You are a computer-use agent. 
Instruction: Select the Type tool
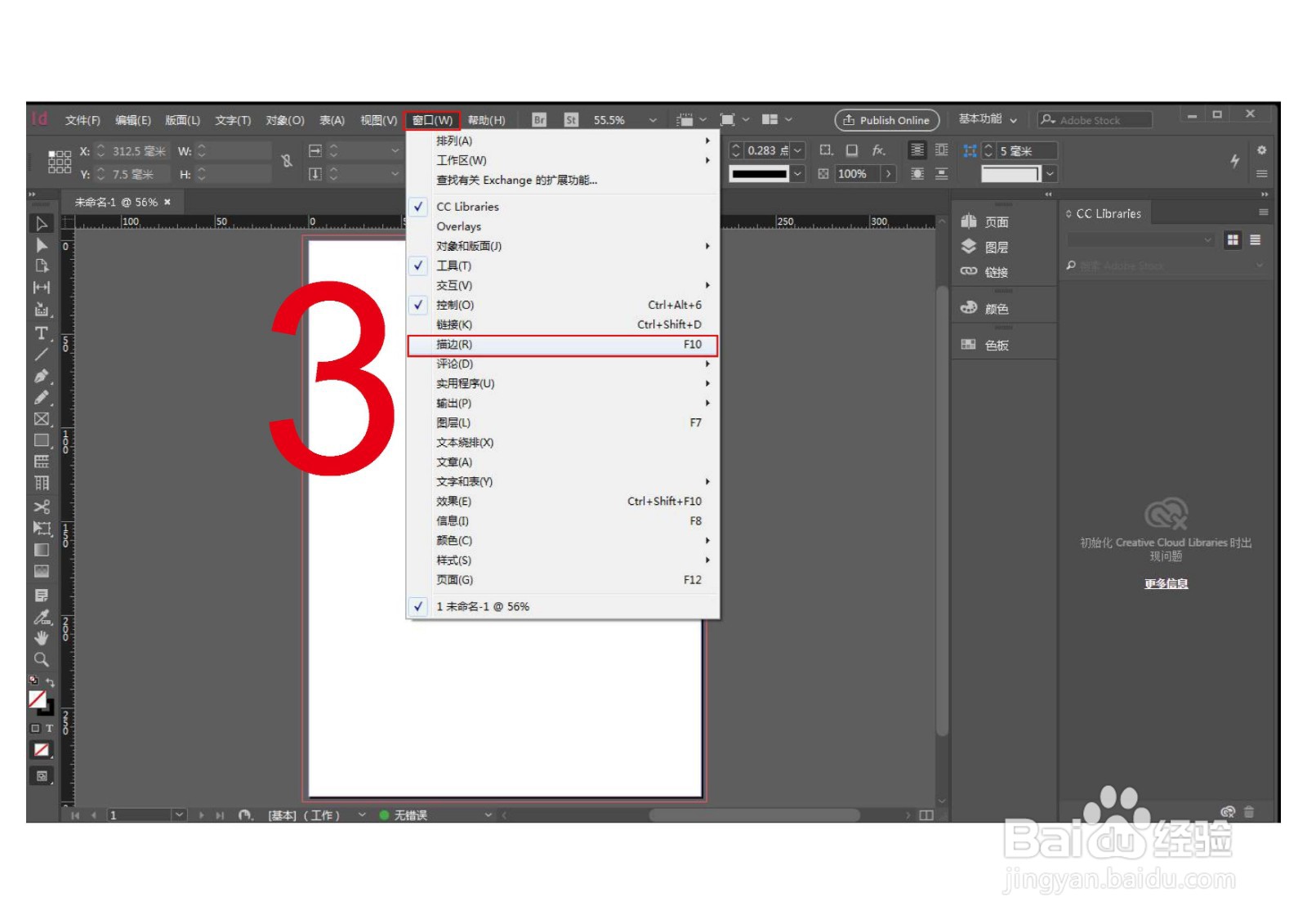[42, 333]
